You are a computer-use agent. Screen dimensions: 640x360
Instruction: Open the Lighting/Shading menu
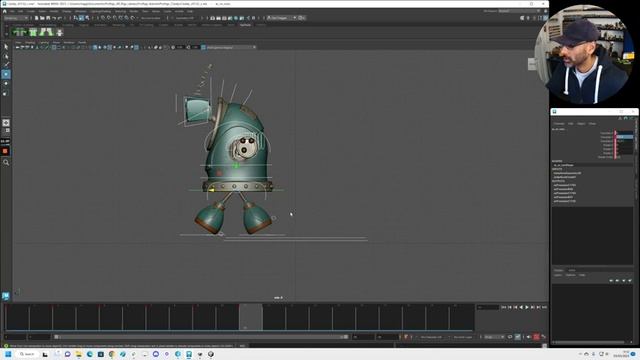101,11
